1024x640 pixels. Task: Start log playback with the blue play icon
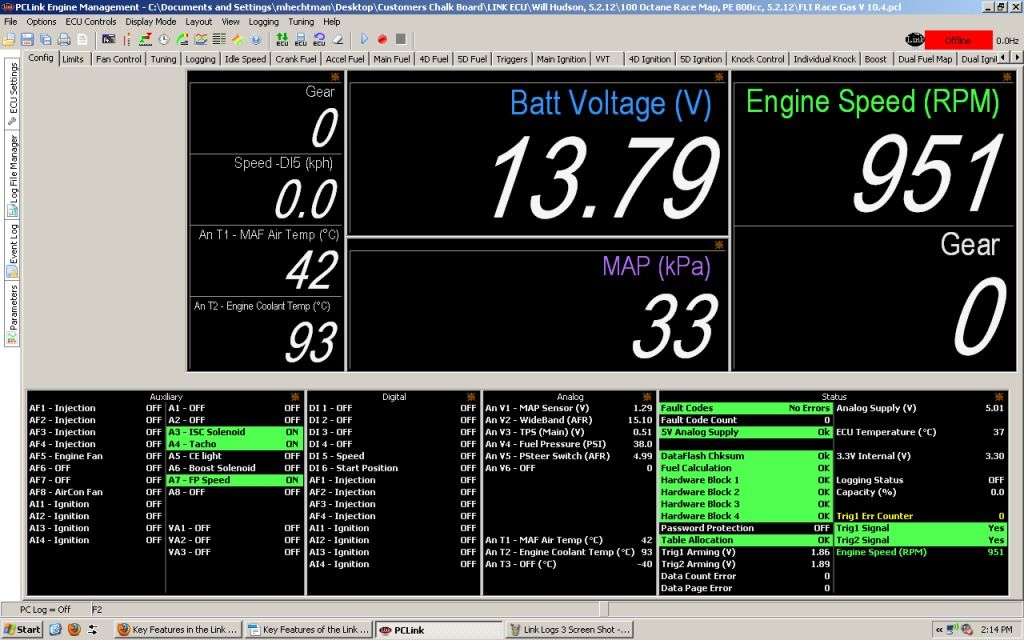364,39
